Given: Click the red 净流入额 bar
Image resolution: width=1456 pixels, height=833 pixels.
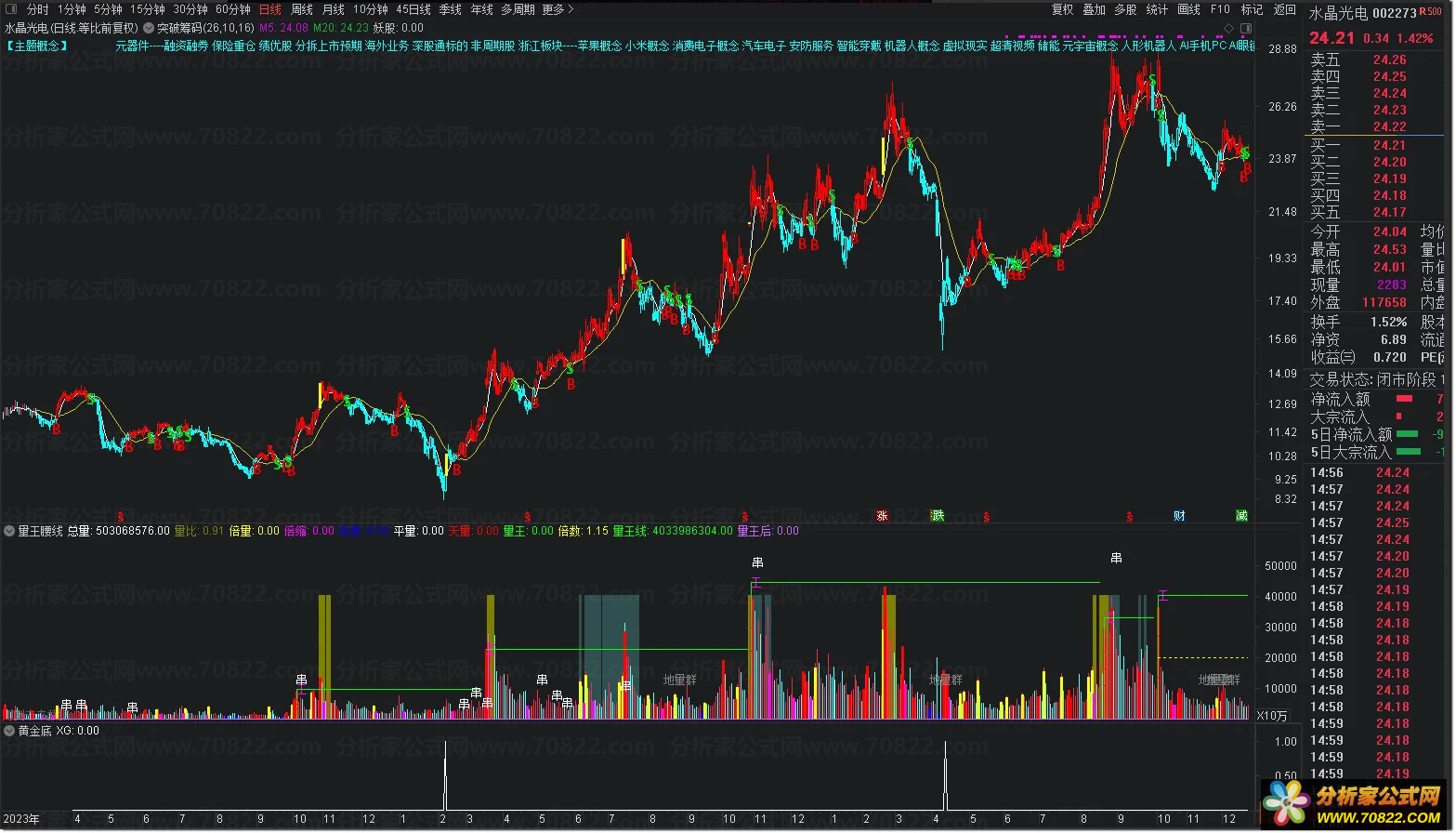Looking at the screenshot, I should [1404, 399].
